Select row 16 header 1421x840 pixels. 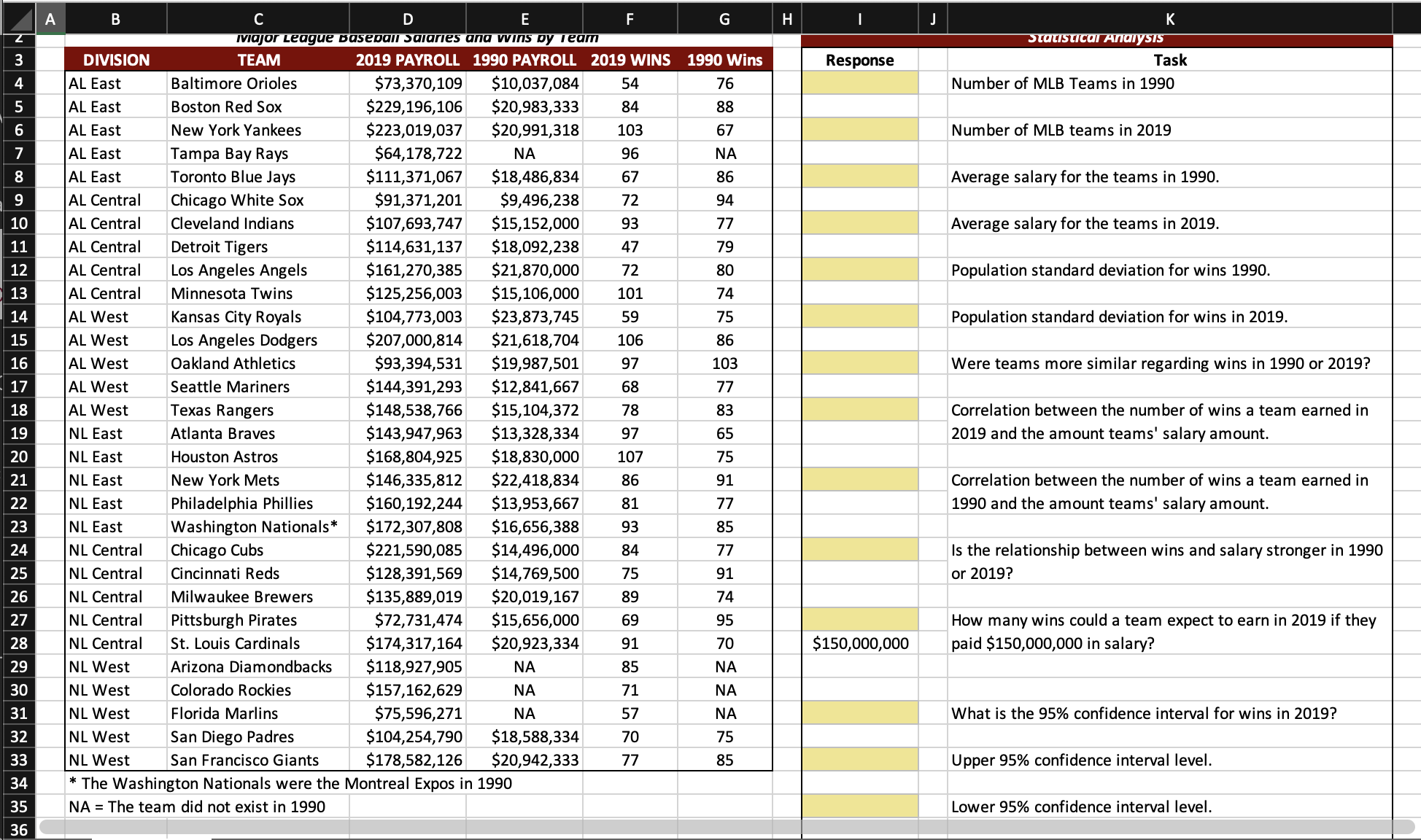point(18,363)
